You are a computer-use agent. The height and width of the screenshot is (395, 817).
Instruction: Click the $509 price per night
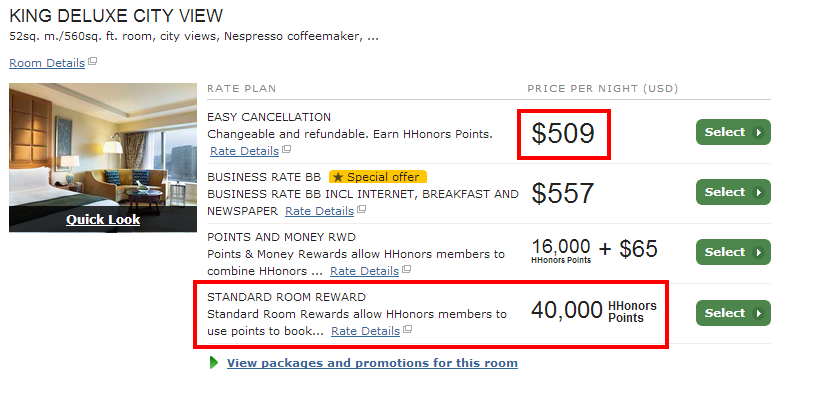click(563, 133)
